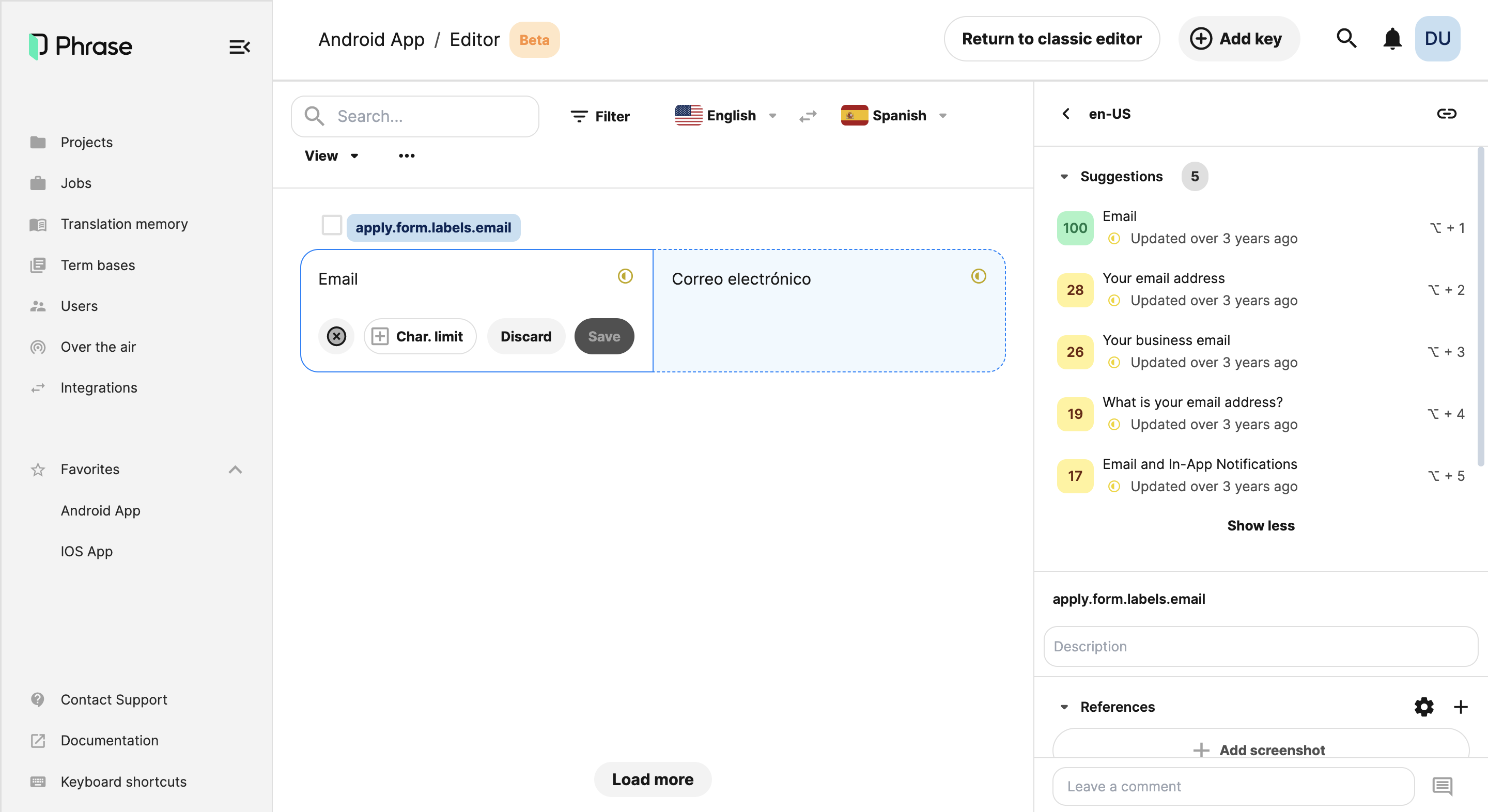Expand the Spanish language dropdown
The width and height of the screenshot is (1488, 812).
[942, 115]
